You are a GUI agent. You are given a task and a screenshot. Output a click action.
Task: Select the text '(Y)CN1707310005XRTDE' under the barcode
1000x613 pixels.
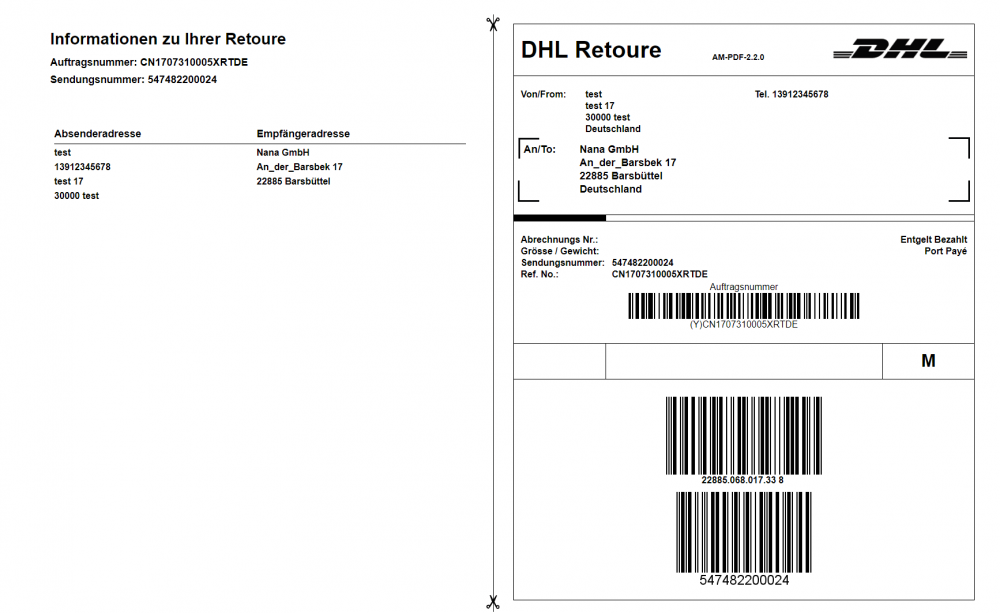pos(744,325)
